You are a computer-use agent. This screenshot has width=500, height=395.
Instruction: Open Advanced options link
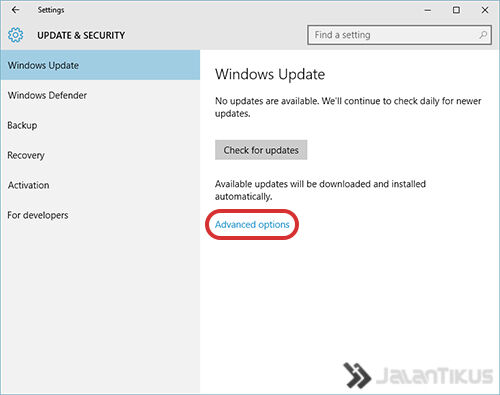[x=252, y=225]
